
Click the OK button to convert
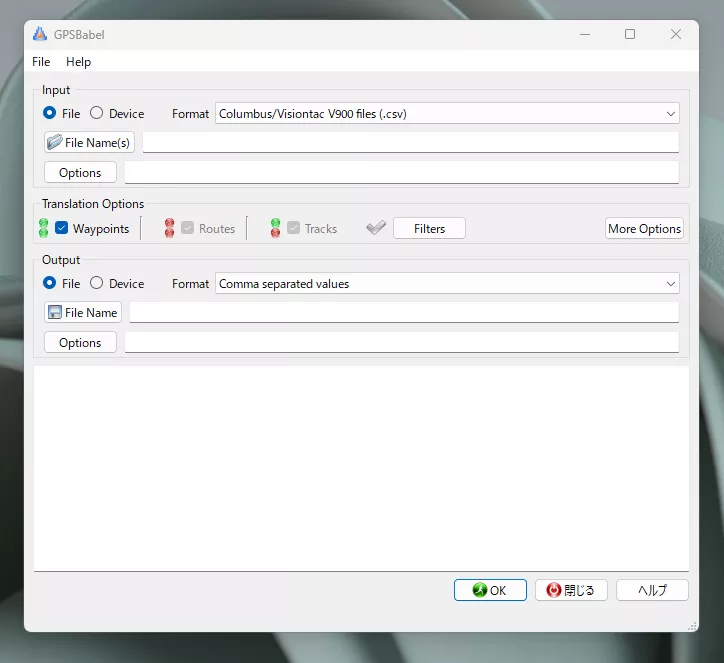[x=490, y=590]
